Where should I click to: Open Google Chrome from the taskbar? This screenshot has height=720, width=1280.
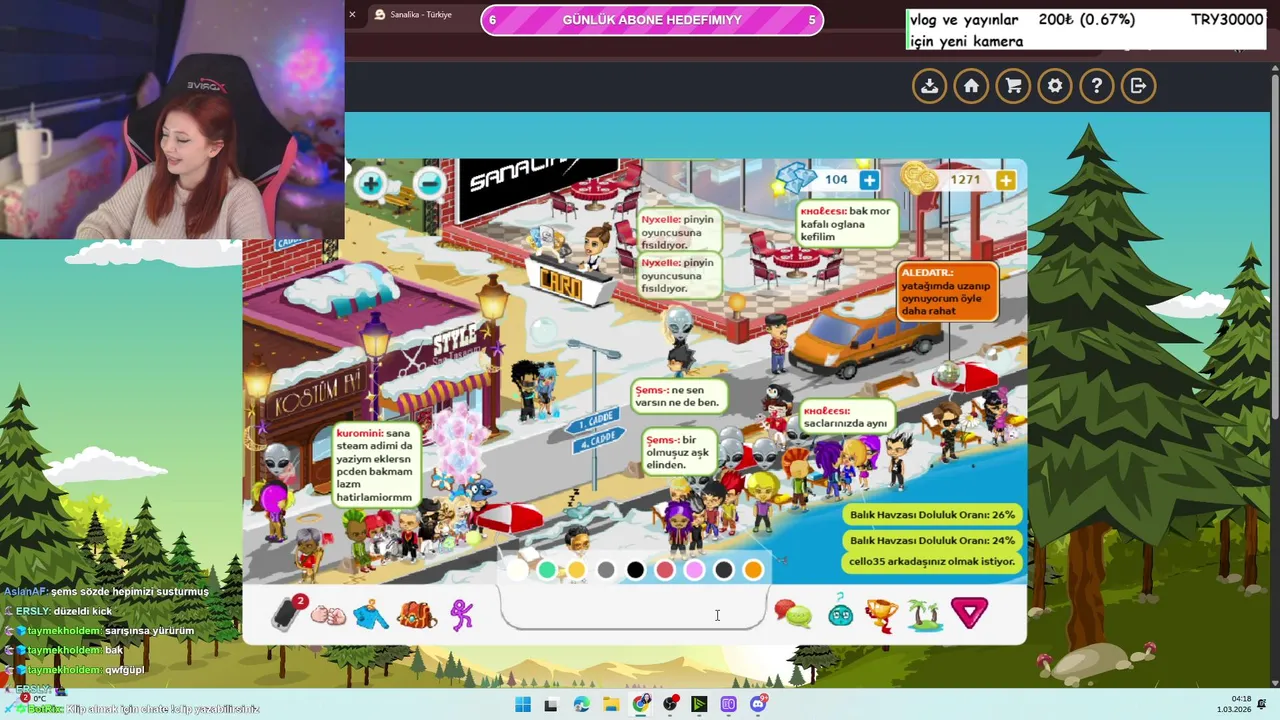coord(641,705)
